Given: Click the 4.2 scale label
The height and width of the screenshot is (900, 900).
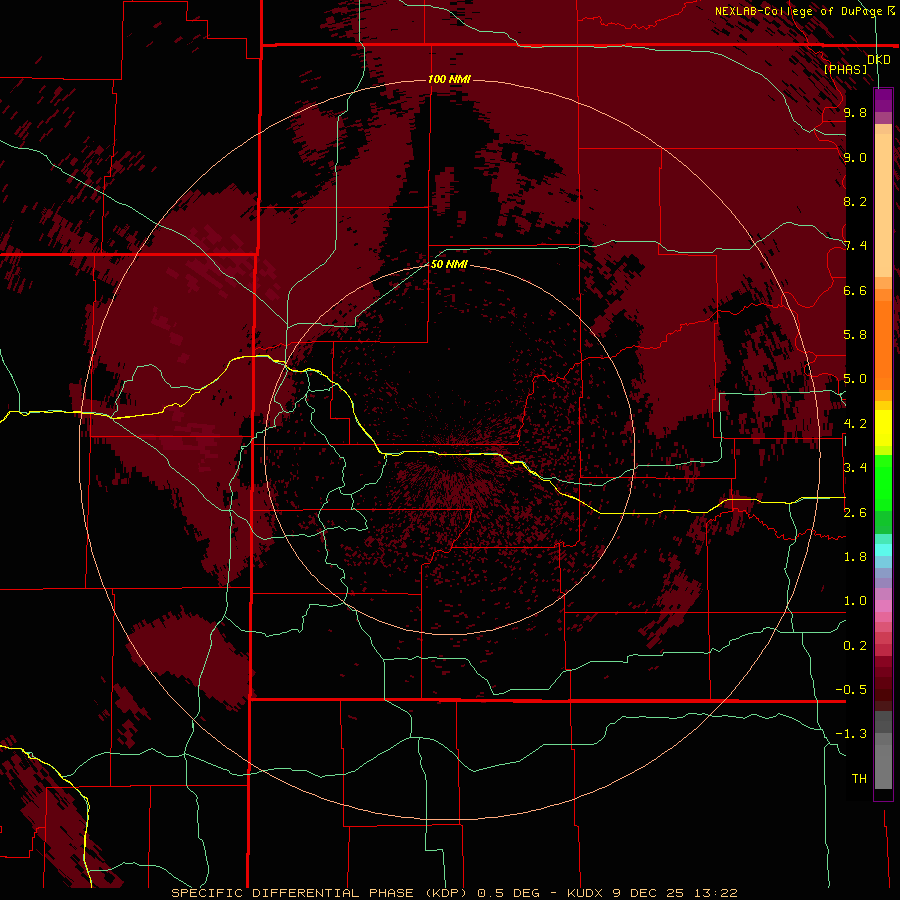Looking at the screenshot, I should click(x=855, y=424).
